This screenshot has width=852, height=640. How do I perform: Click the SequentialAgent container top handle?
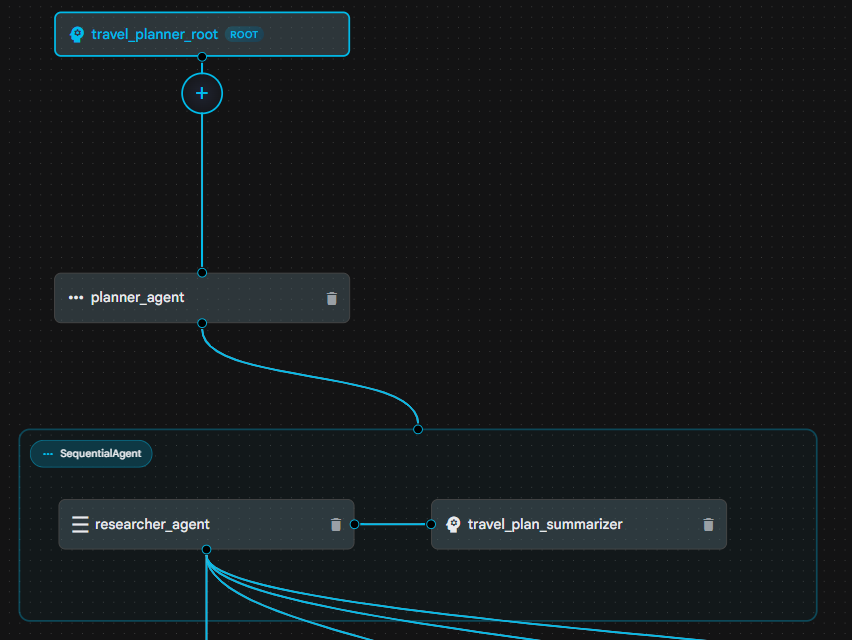(x=418, y=429)
